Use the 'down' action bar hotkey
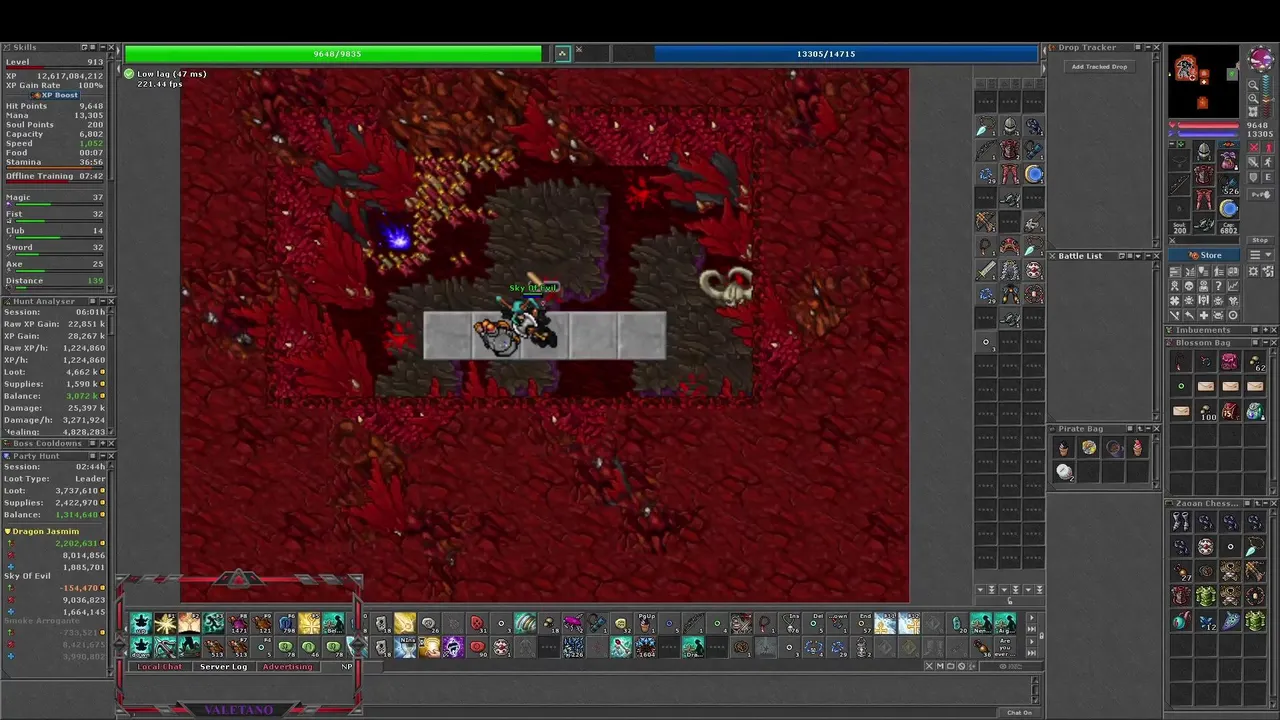This screenshot has height=720, width=1280. [x=141, y=646]
